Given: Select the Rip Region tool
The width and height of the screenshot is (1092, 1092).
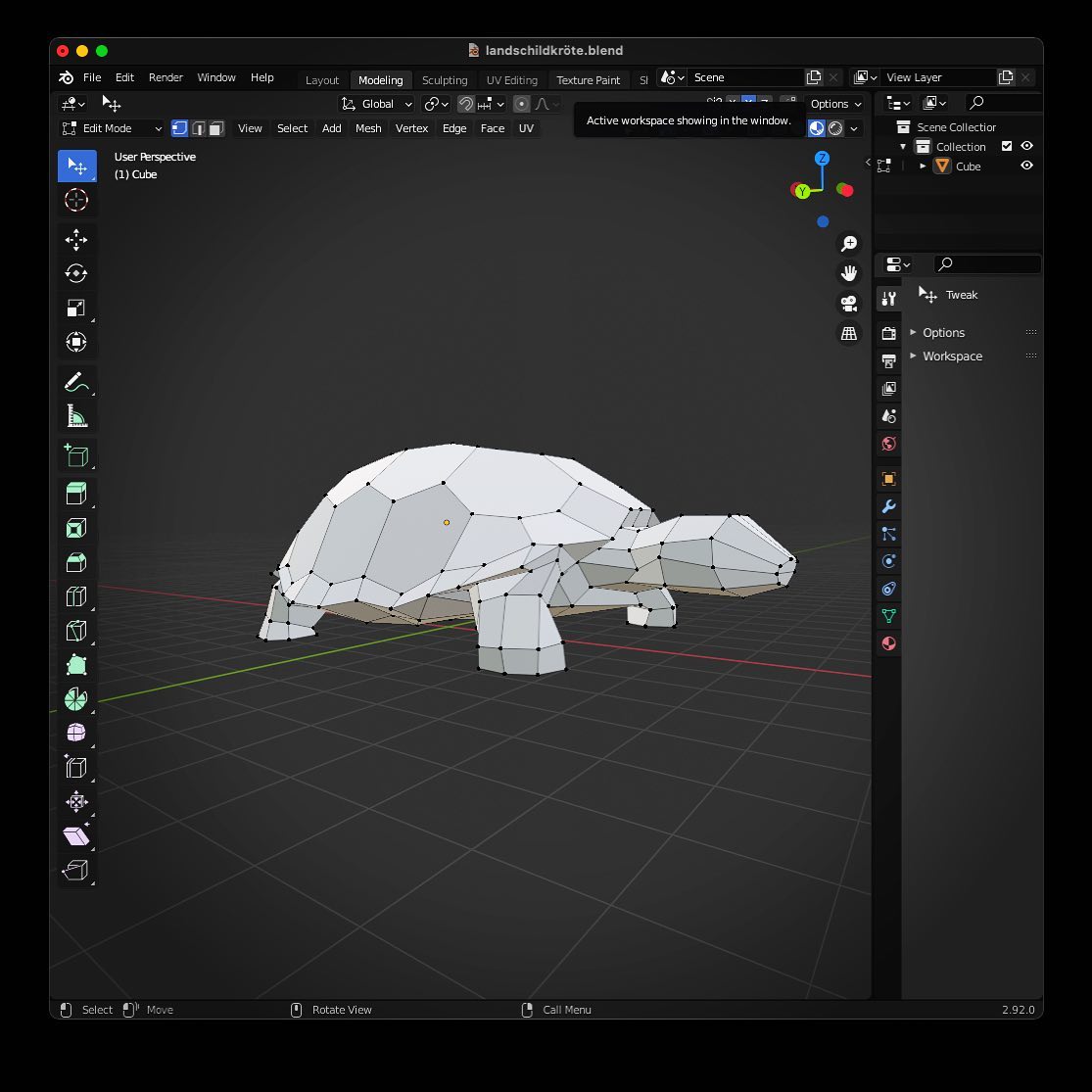Looking at the screenshot, I should point(76,869).
